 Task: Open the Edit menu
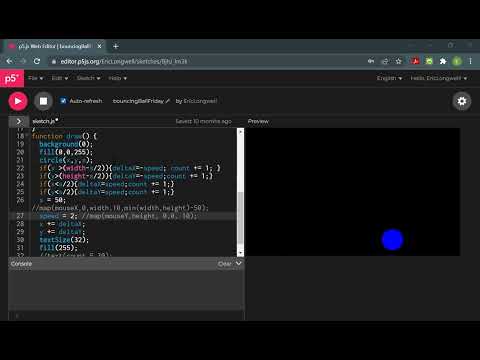(60, 78)
